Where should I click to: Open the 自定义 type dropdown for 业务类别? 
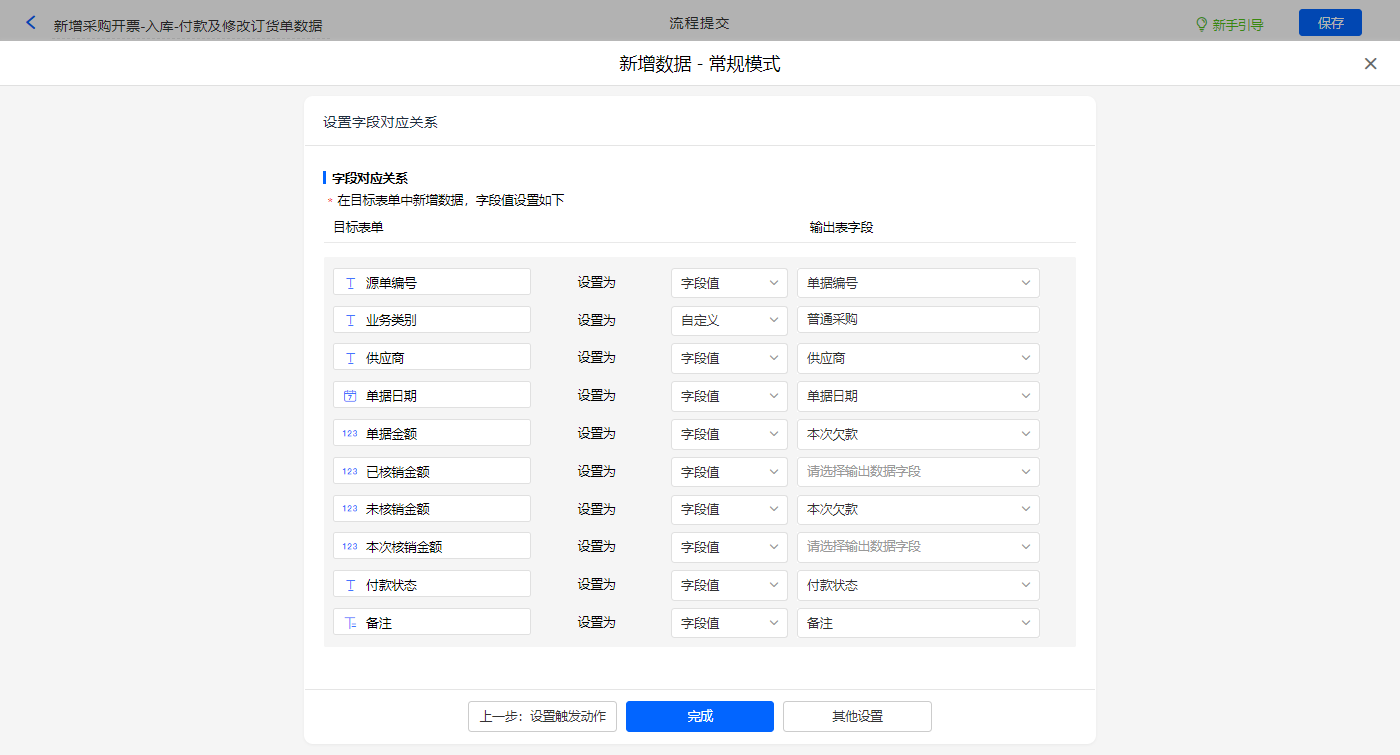[x=729, y=320]
